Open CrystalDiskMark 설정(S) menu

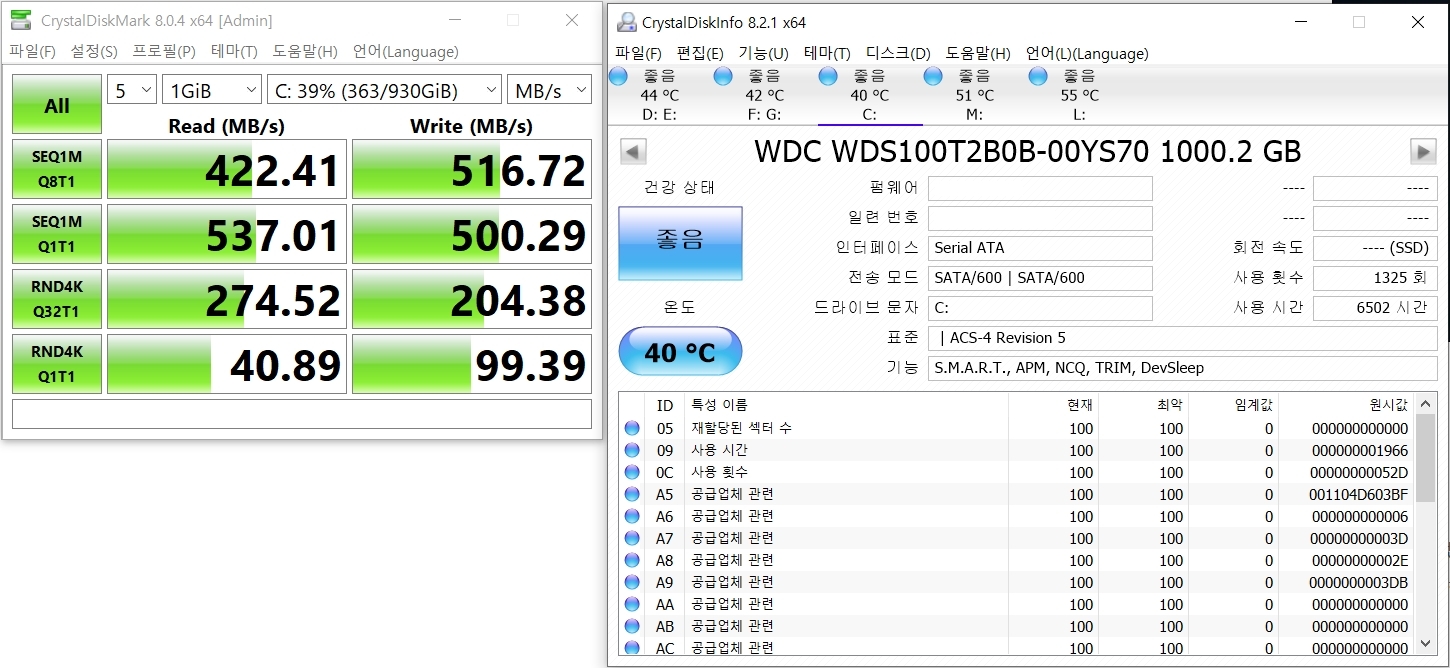coord(94,52)
